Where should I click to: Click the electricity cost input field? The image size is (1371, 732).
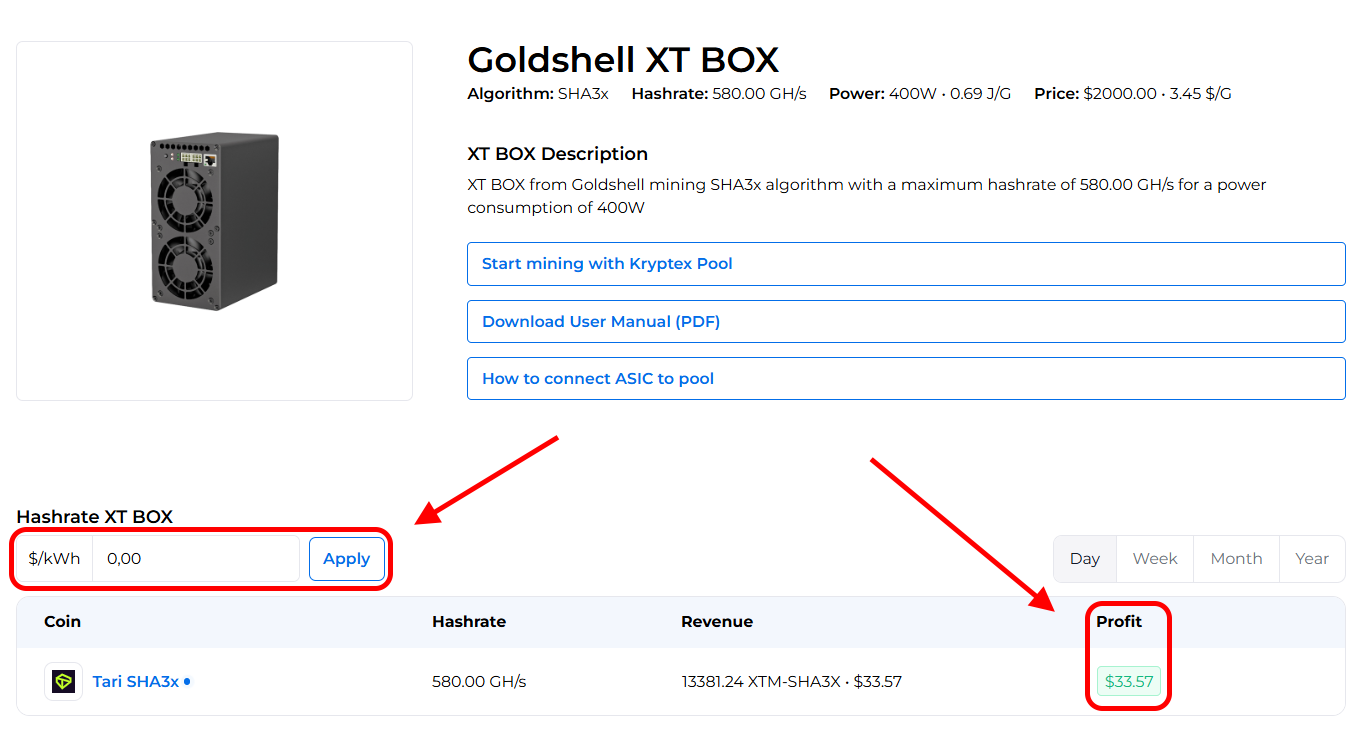point(195,559)
